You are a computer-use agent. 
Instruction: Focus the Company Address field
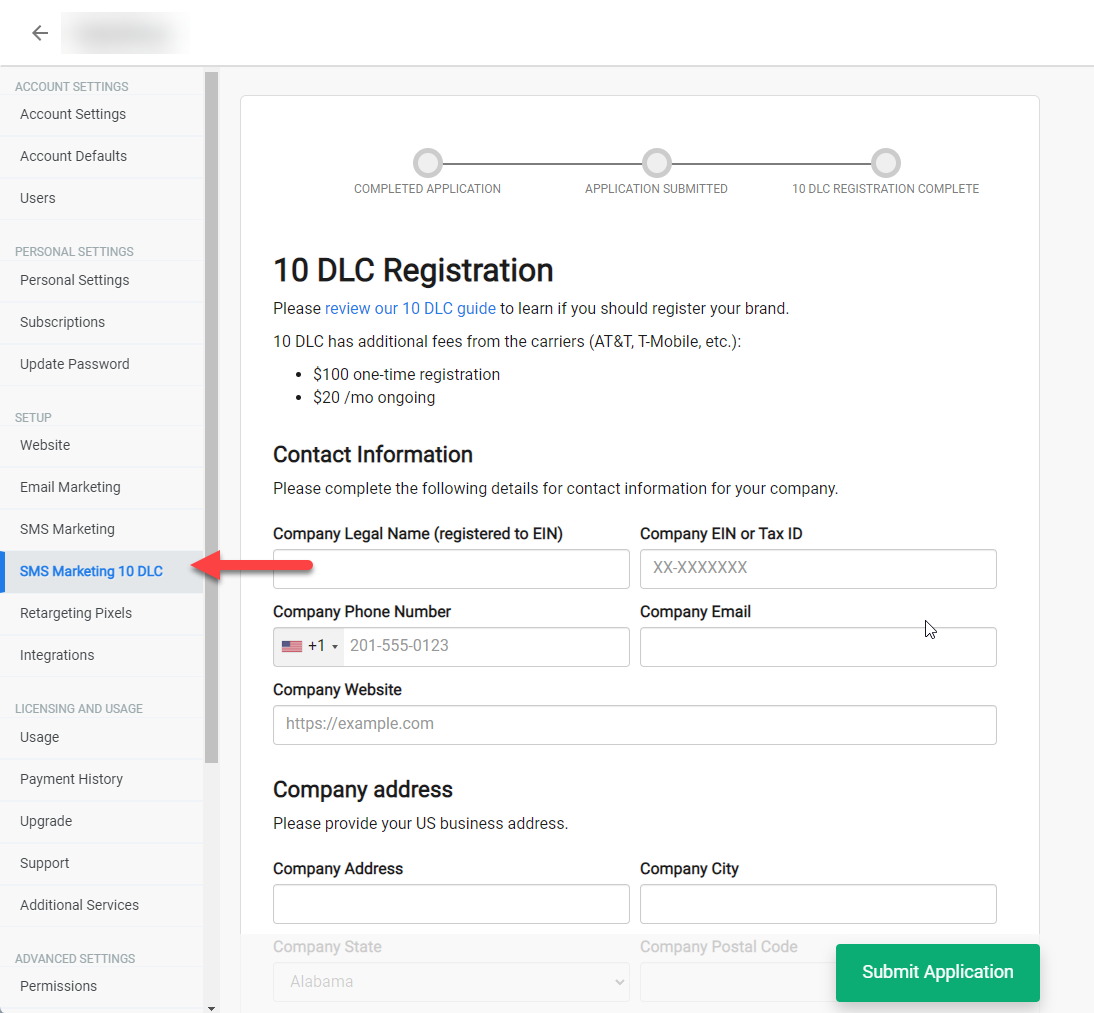coord(451,904)
